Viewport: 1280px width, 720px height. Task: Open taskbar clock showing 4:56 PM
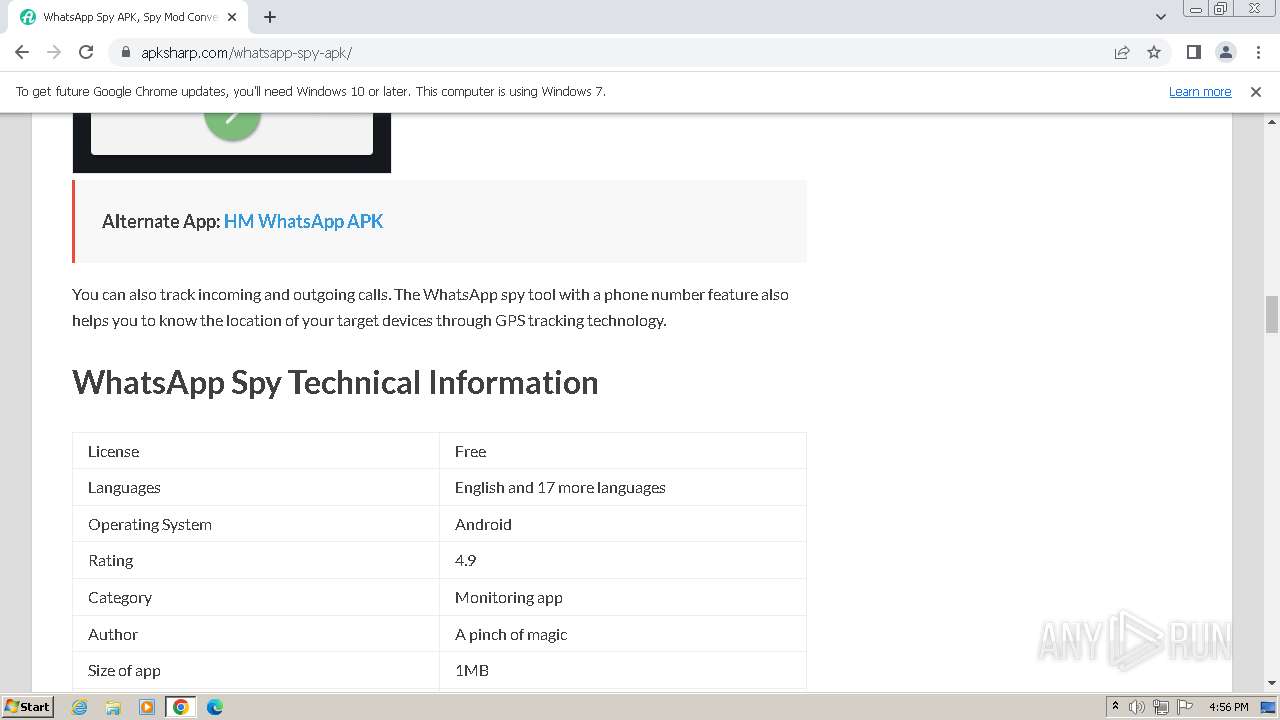1228,707
